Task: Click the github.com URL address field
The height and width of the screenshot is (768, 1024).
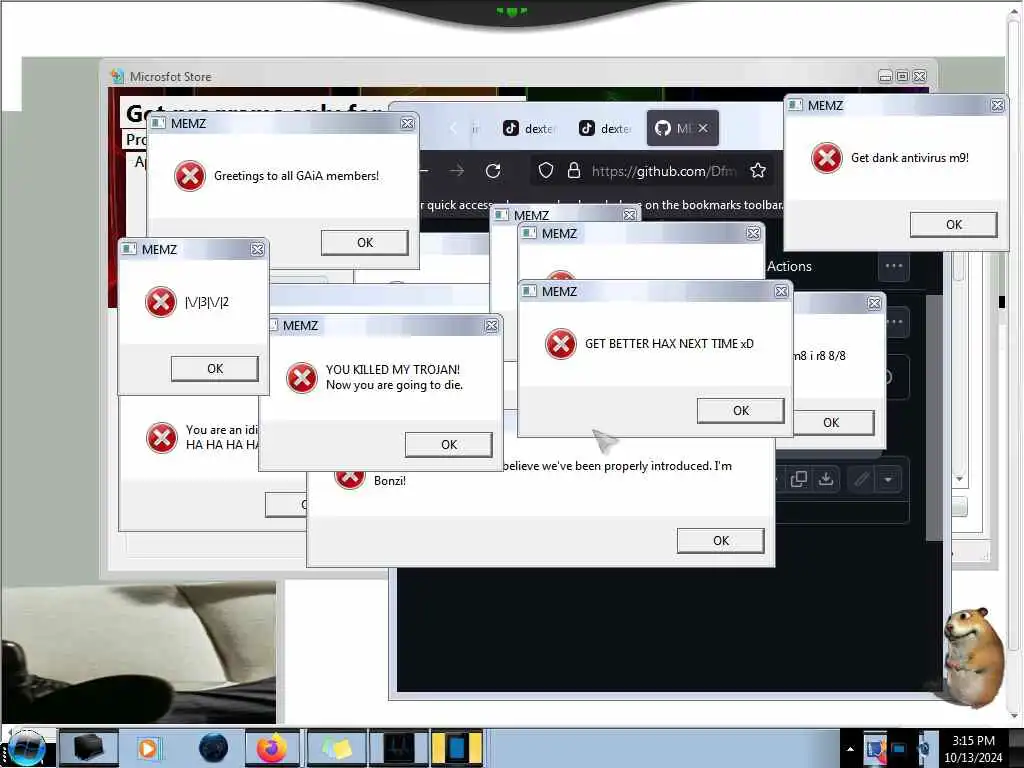Action: coord(664,171)
